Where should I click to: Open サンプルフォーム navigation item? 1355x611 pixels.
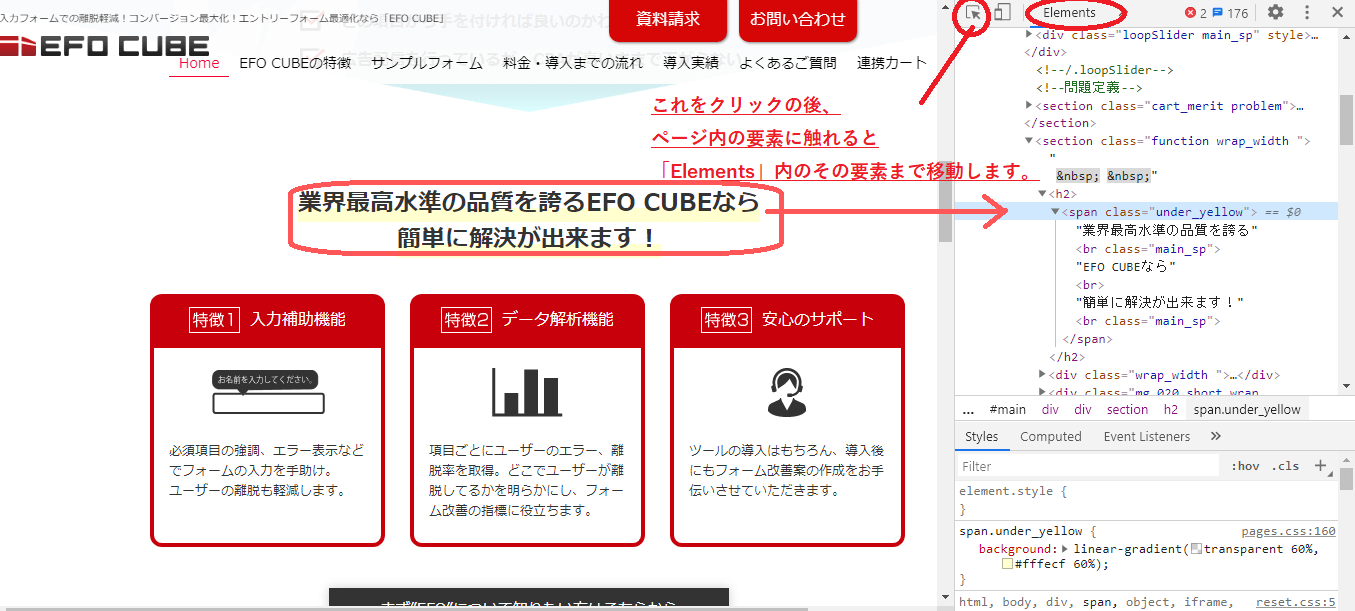coord(427,63)
